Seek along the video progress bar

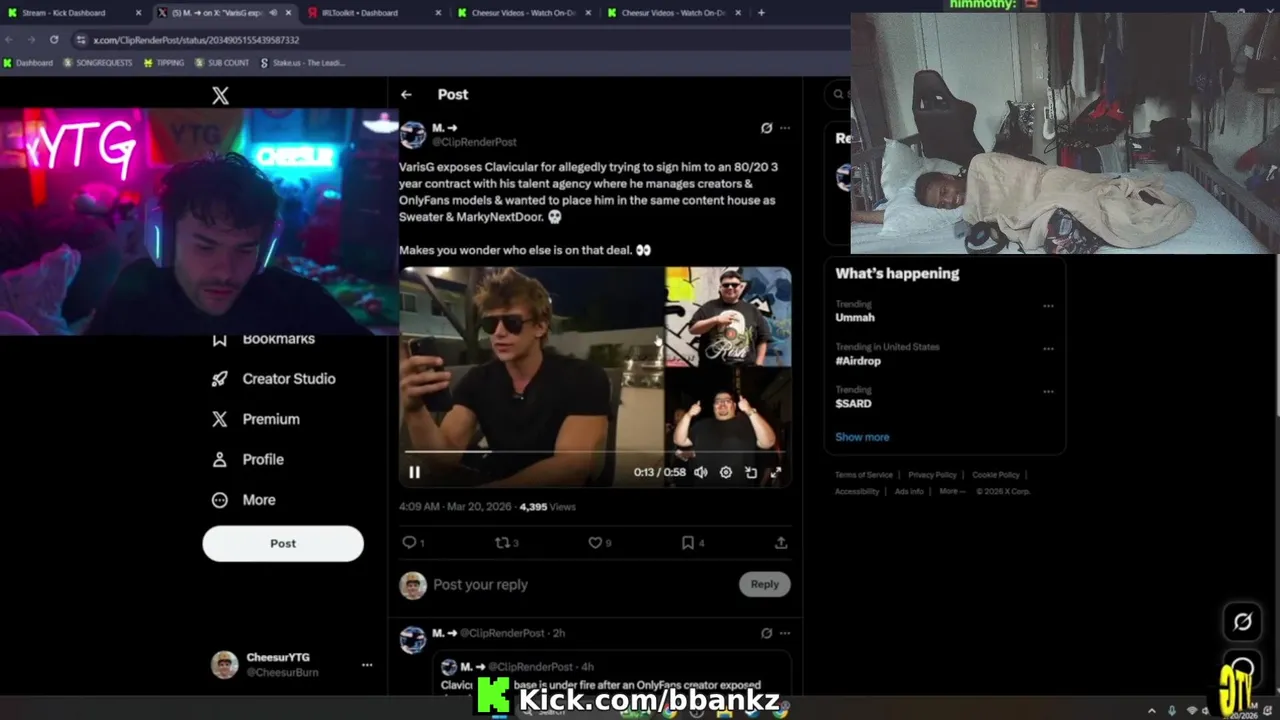pos(595,453)
